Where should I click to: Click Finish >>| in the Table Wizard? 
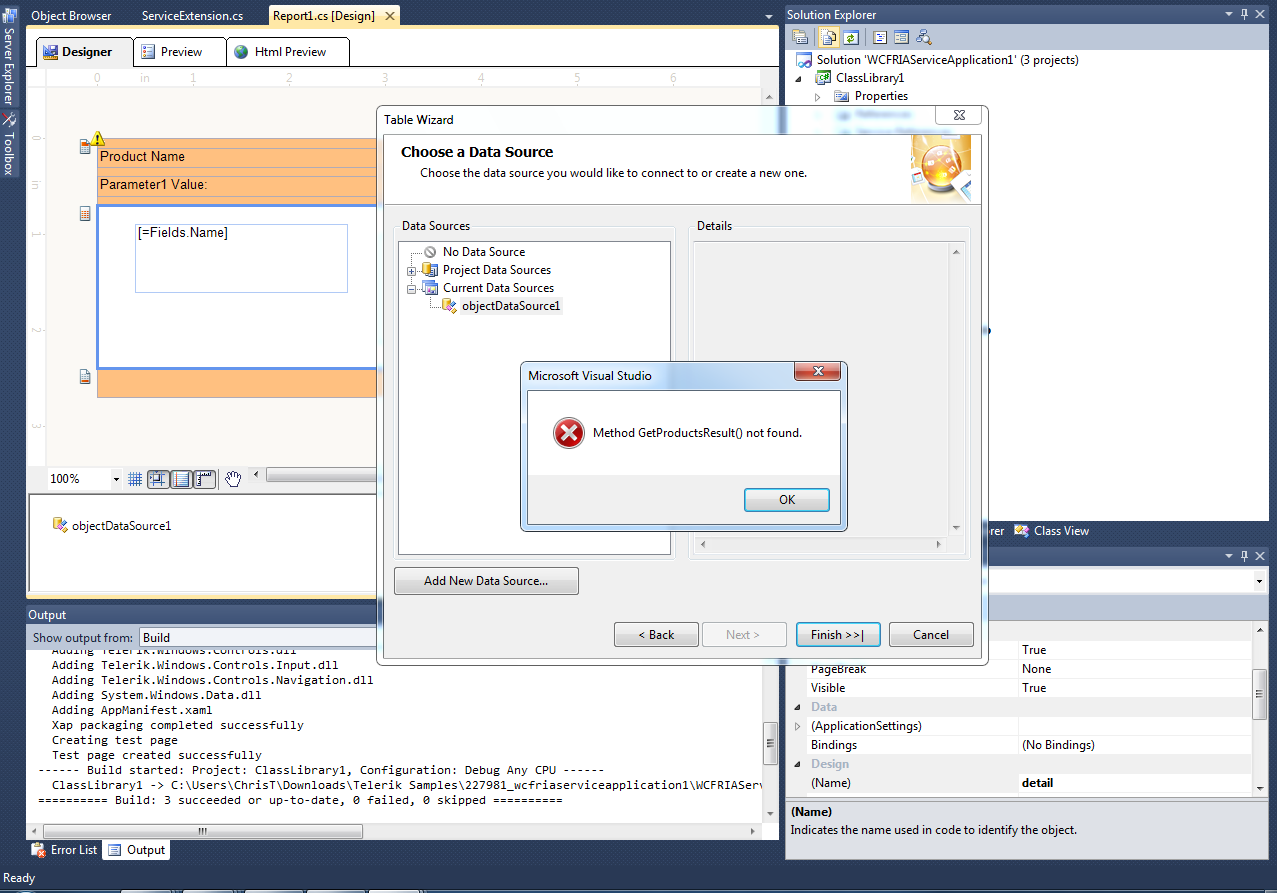[x=838, y=635]
